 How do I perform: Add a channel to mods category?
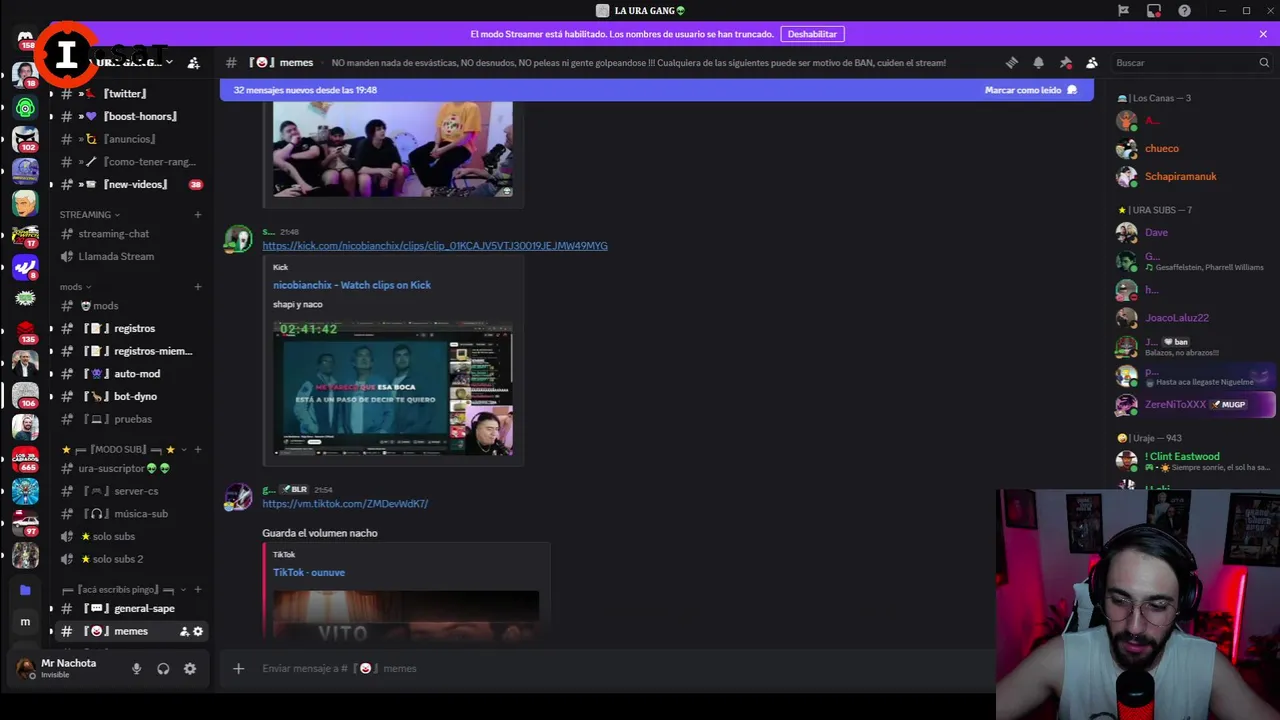[x=198, y=287]
